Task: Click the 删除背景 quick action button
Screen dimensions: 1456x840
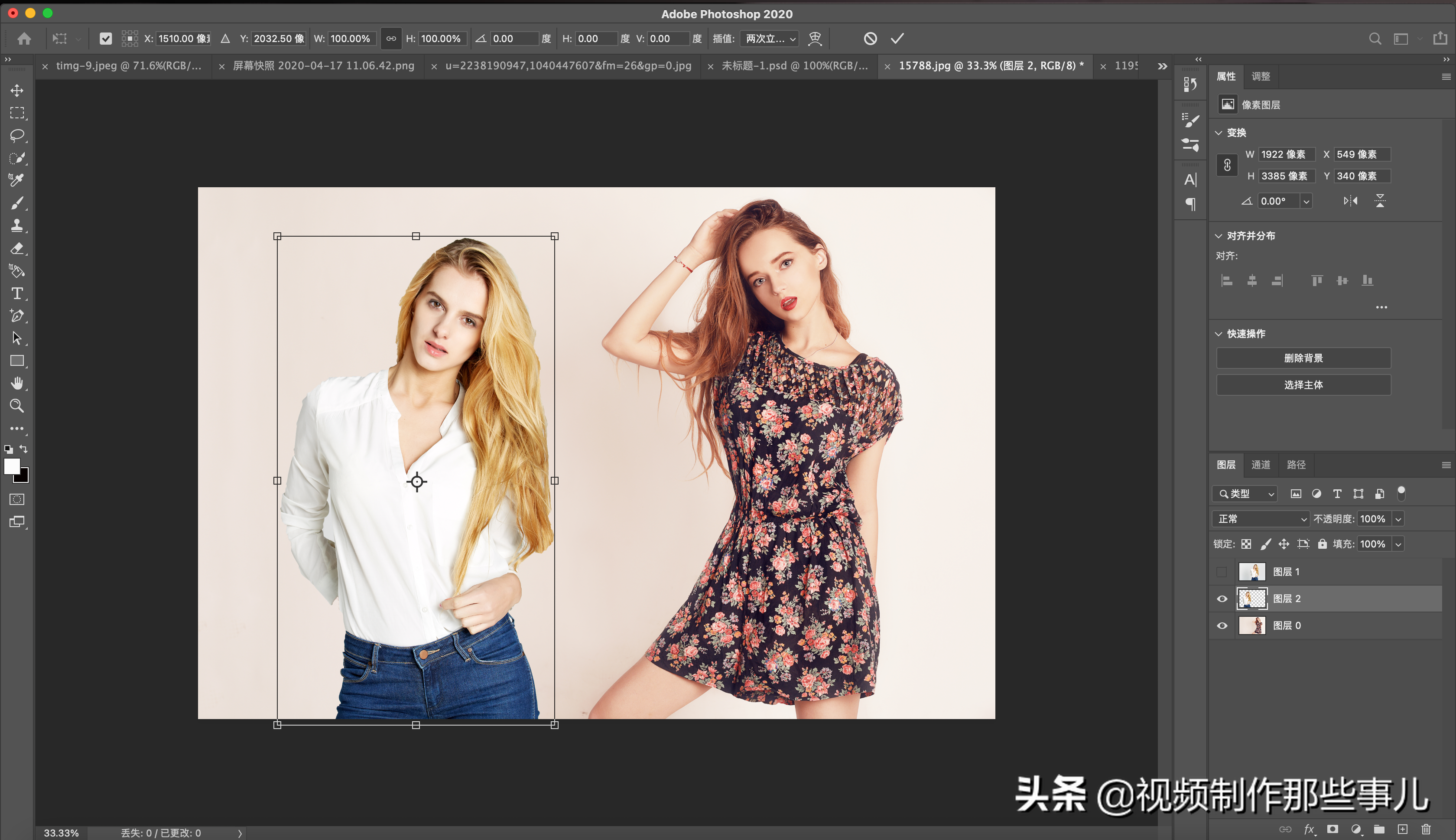Action: 1303,357
